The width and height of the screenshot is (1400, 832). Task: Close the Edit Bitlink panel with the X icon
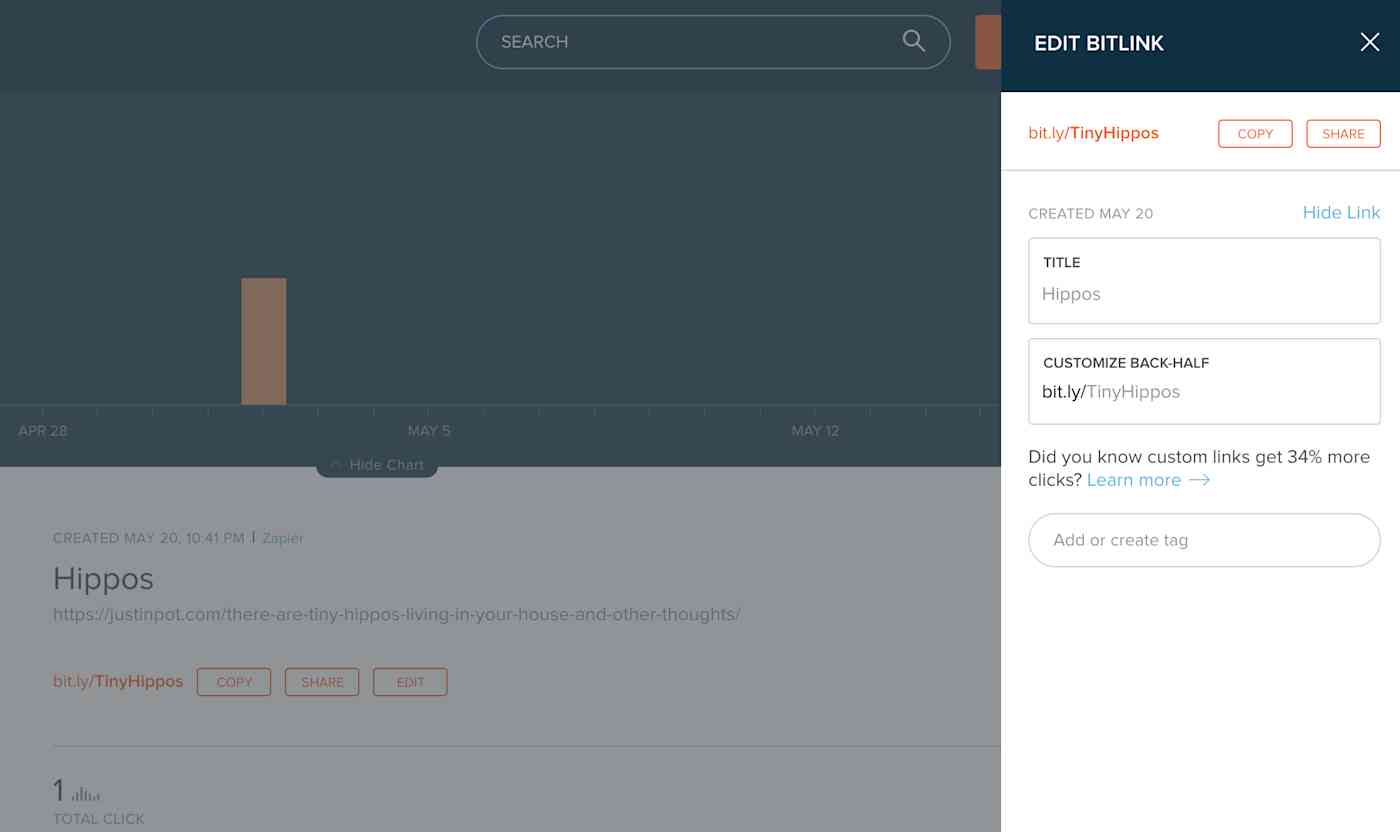(x=1369, y=42)
